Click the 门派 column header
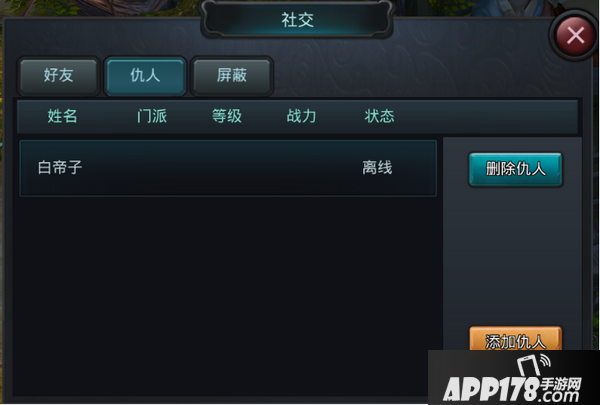Image resolution: width=600 pixels, height=405 pixels. (152, 116)
